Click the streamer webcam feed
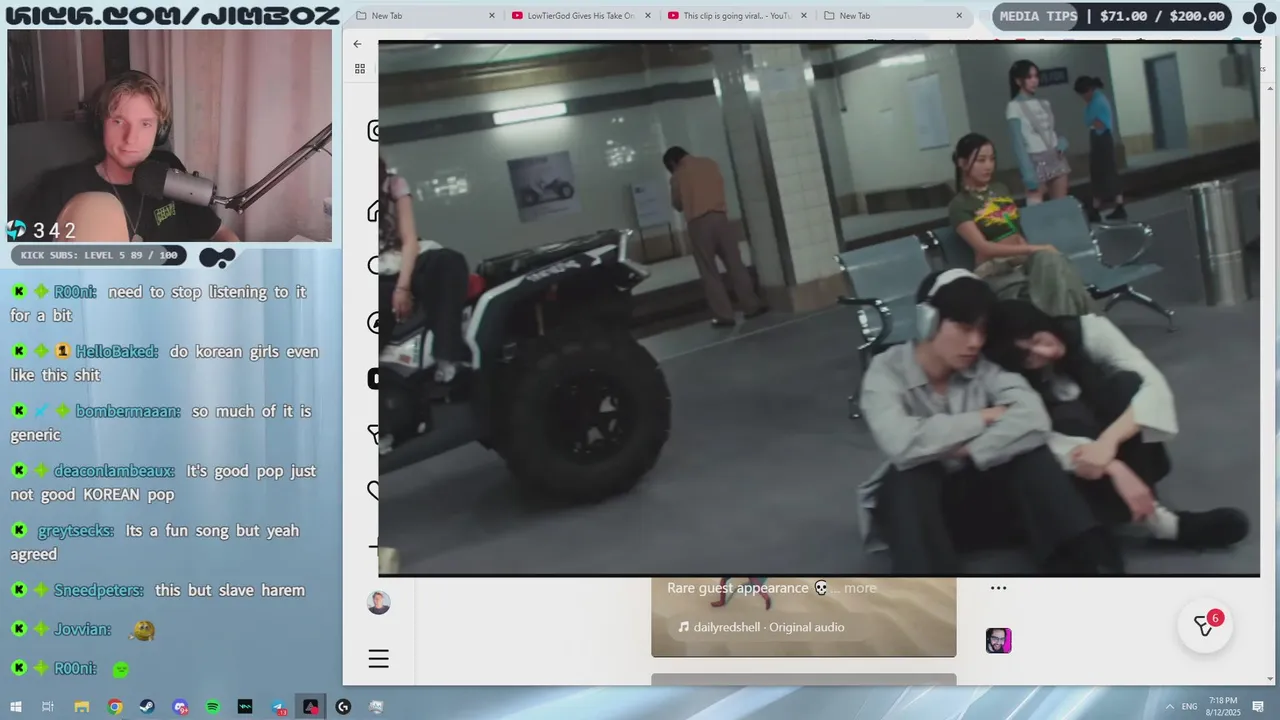The height and width of the screenshot is (720, 1280). coord(170,135)
